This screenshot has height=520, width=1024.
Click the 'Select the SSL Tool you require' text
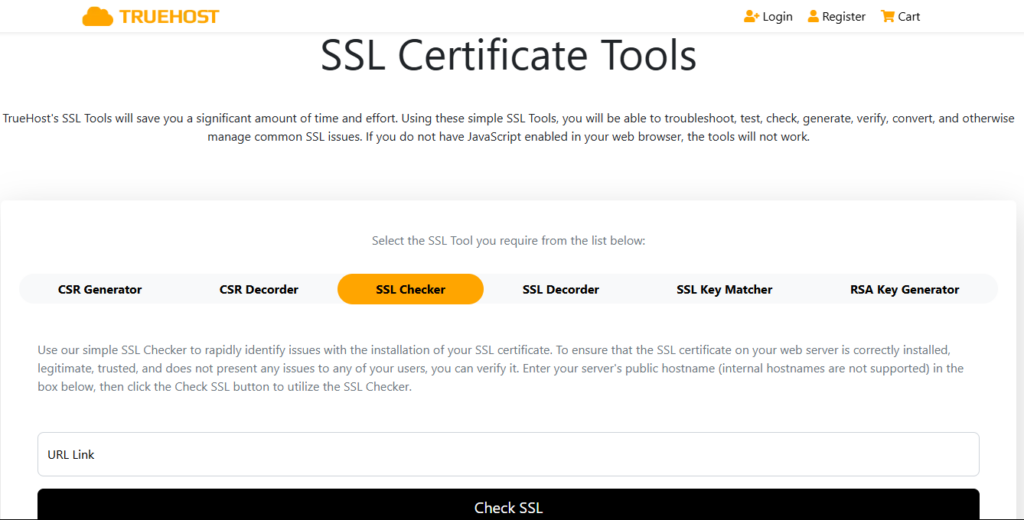[x=508, y=240]
